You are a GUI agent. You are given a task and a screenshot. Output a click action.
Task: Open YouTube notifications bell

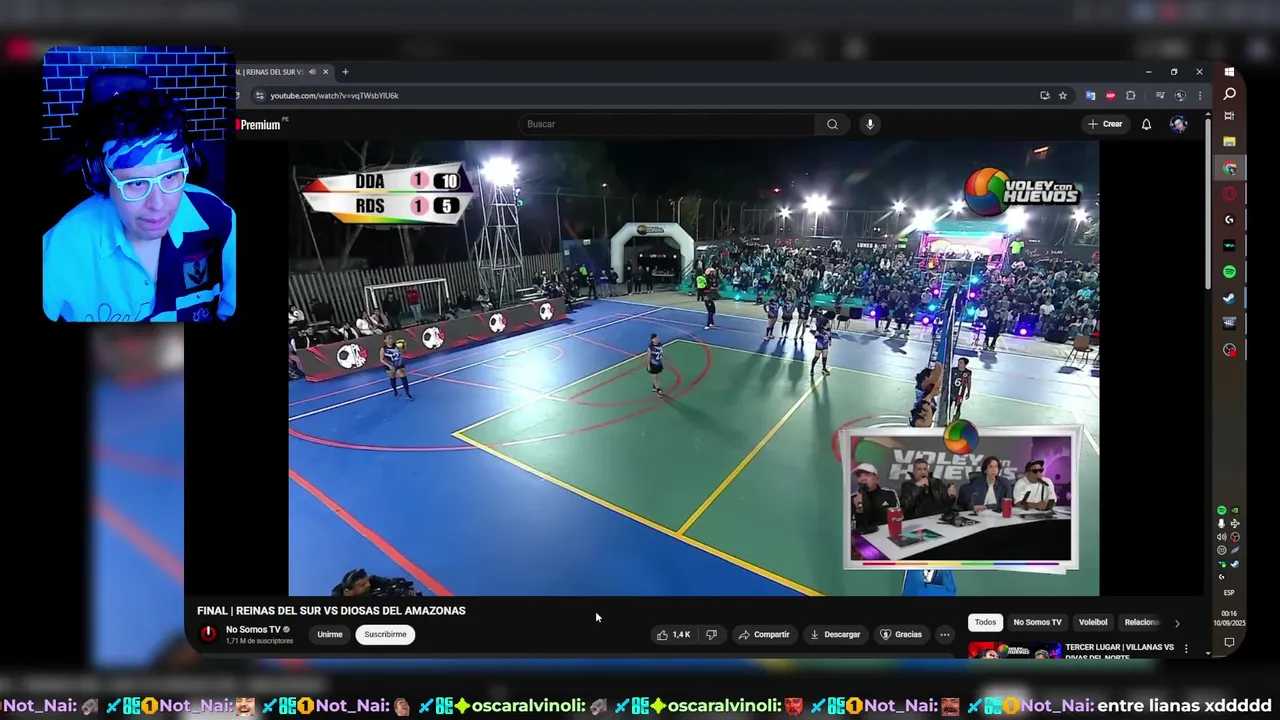click(x=1146, y=124)
